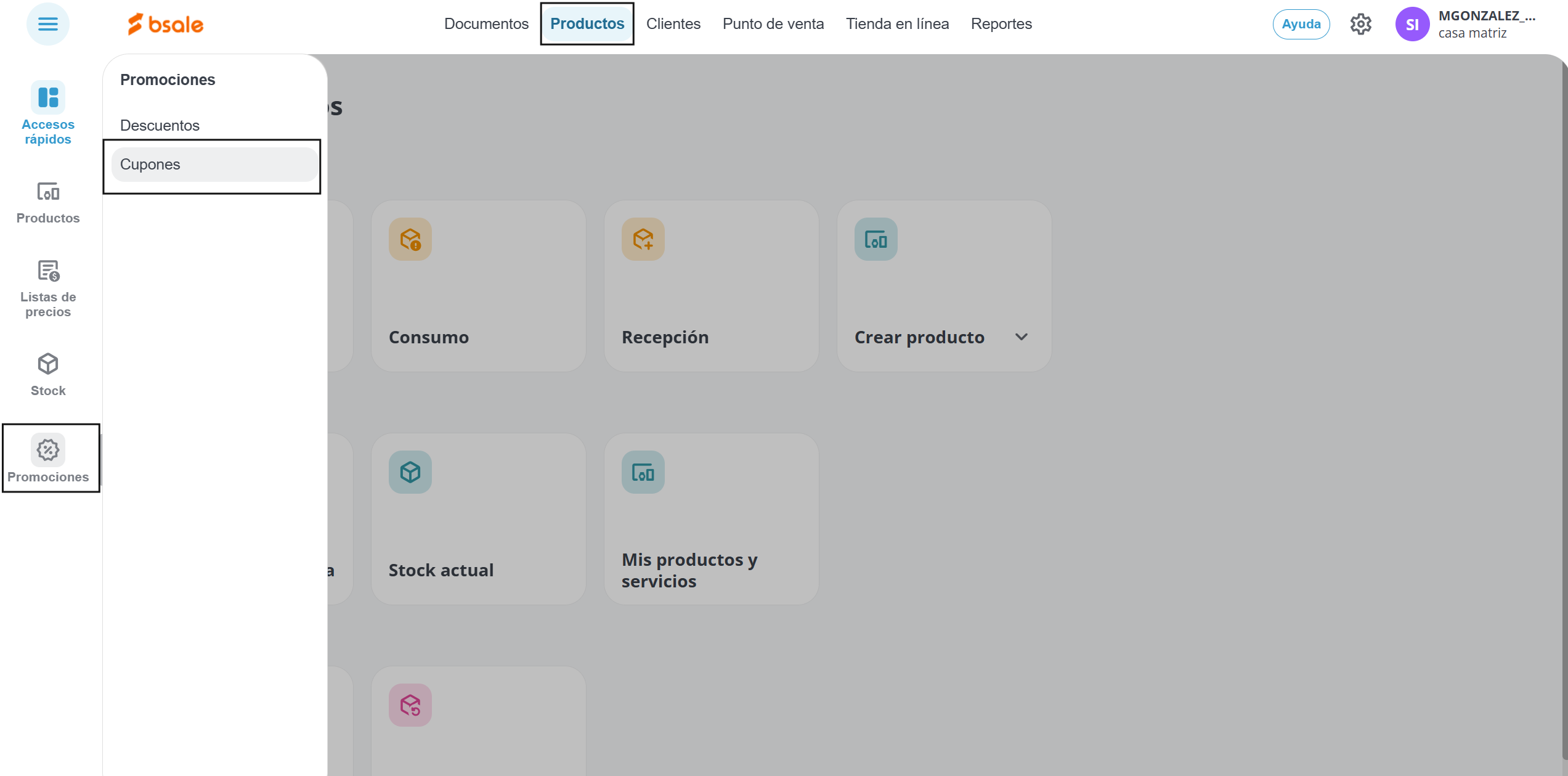Screen dimensions: 1568x776
Task: Switch to the Documentos tab
Action: [486, 24]
